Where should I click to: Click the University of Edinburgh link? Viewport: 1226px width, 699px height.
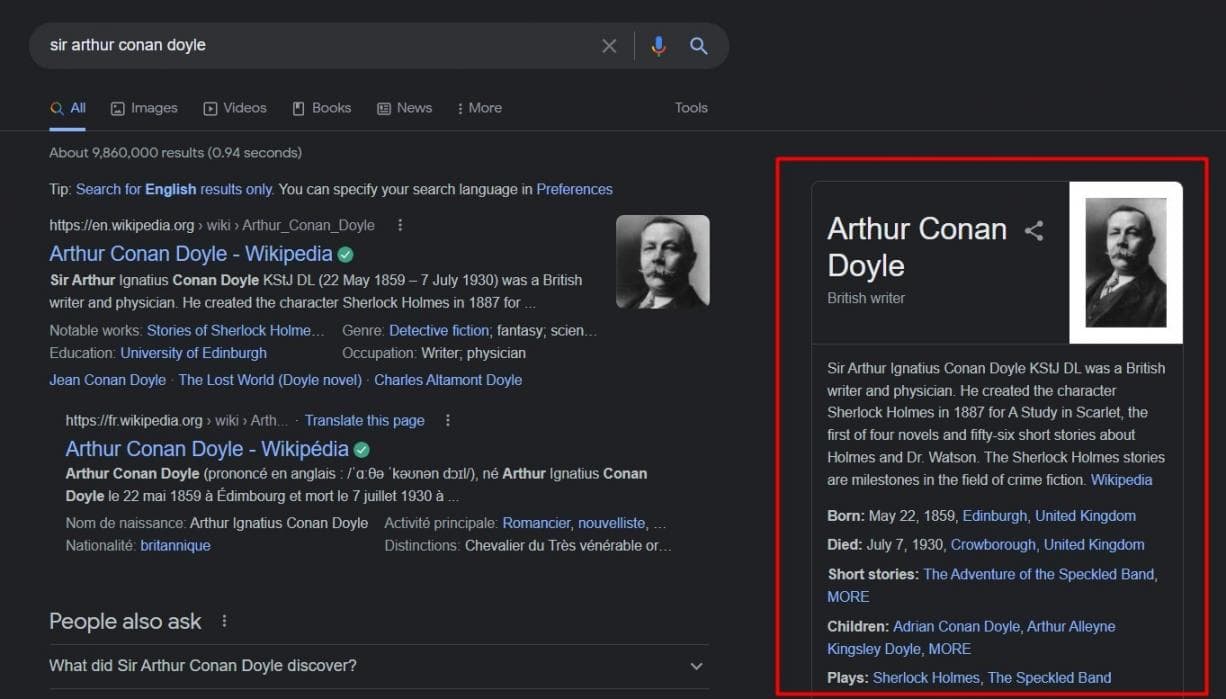pos(193,353)
